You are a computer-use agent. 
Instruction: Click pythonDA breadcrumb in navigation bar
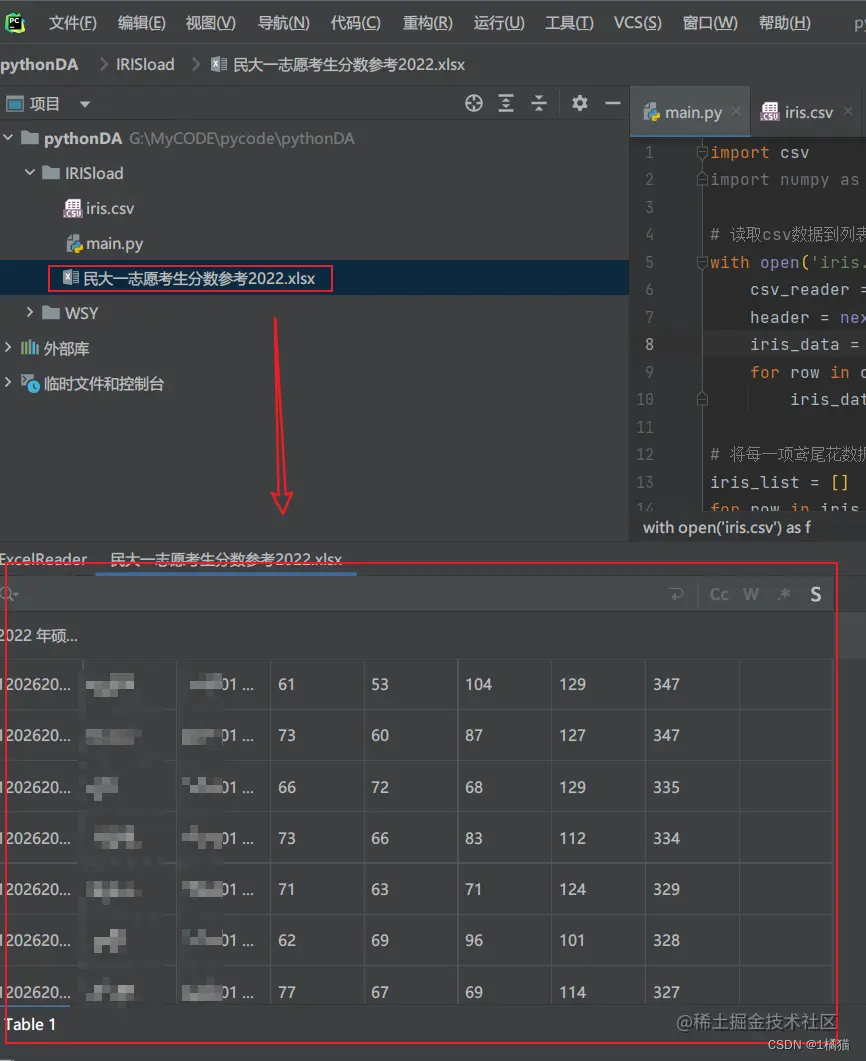(x=39, y=65)
